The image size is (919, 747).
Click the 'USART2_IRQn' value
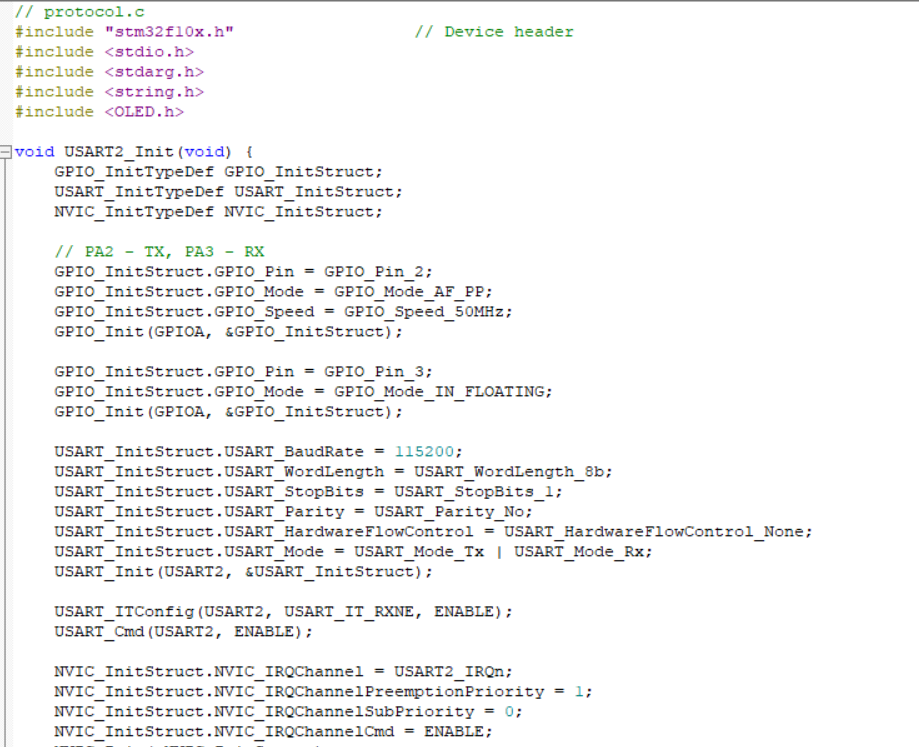448,671
